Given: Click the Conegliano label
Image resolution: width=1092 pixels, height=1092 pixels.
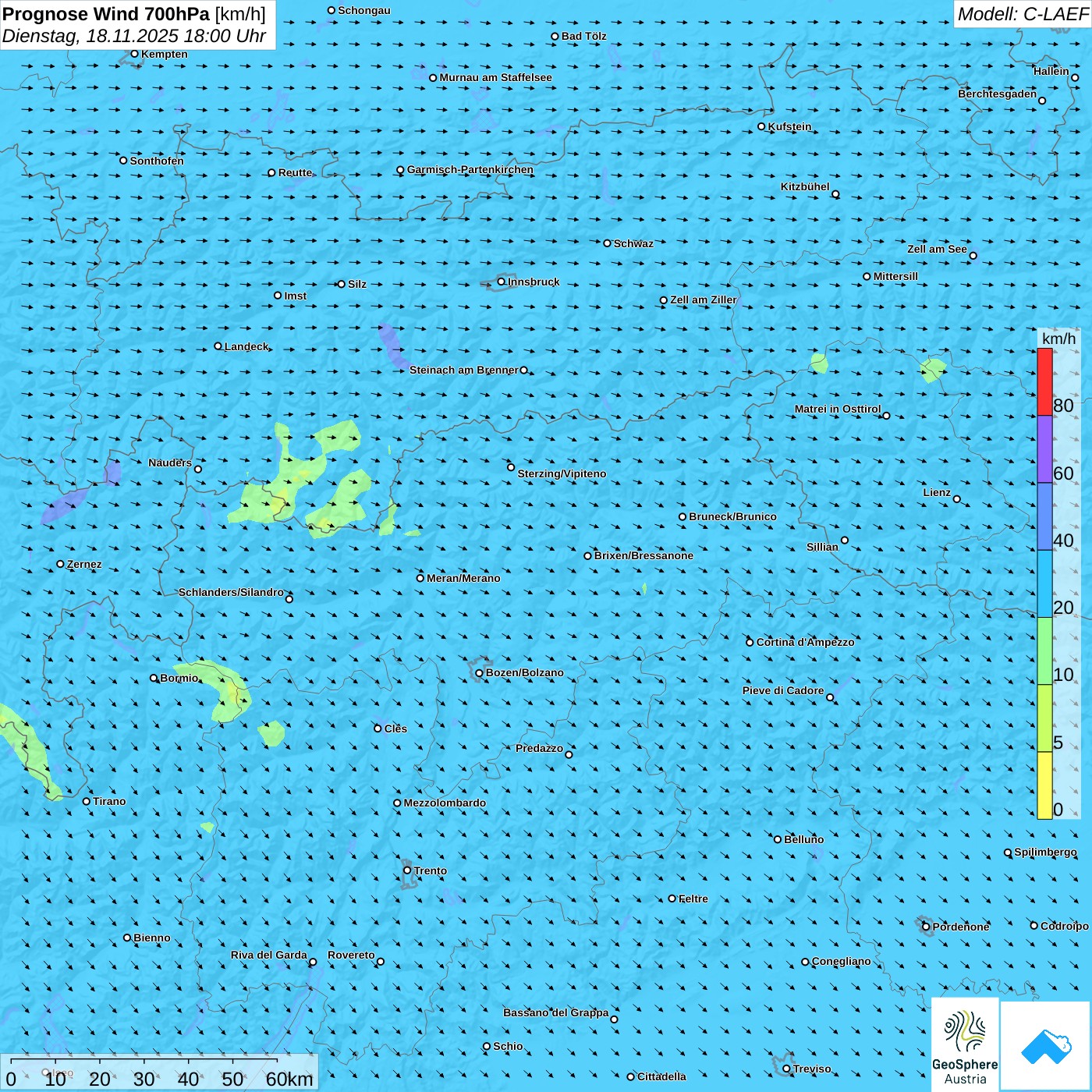Looking at the screenshot, I should (x=841, y=961).
